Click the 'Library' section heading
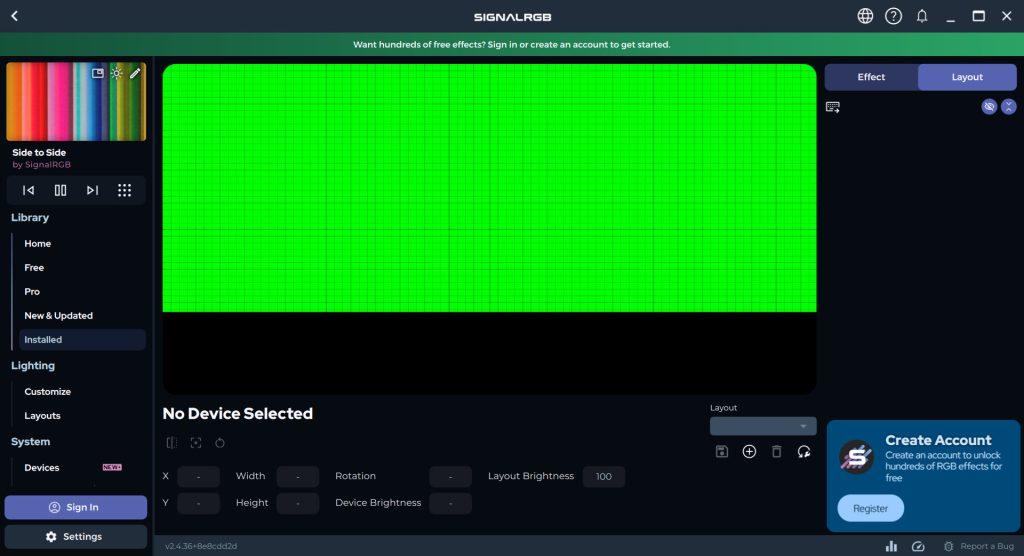1024x556 pixels. pos(30,218)
